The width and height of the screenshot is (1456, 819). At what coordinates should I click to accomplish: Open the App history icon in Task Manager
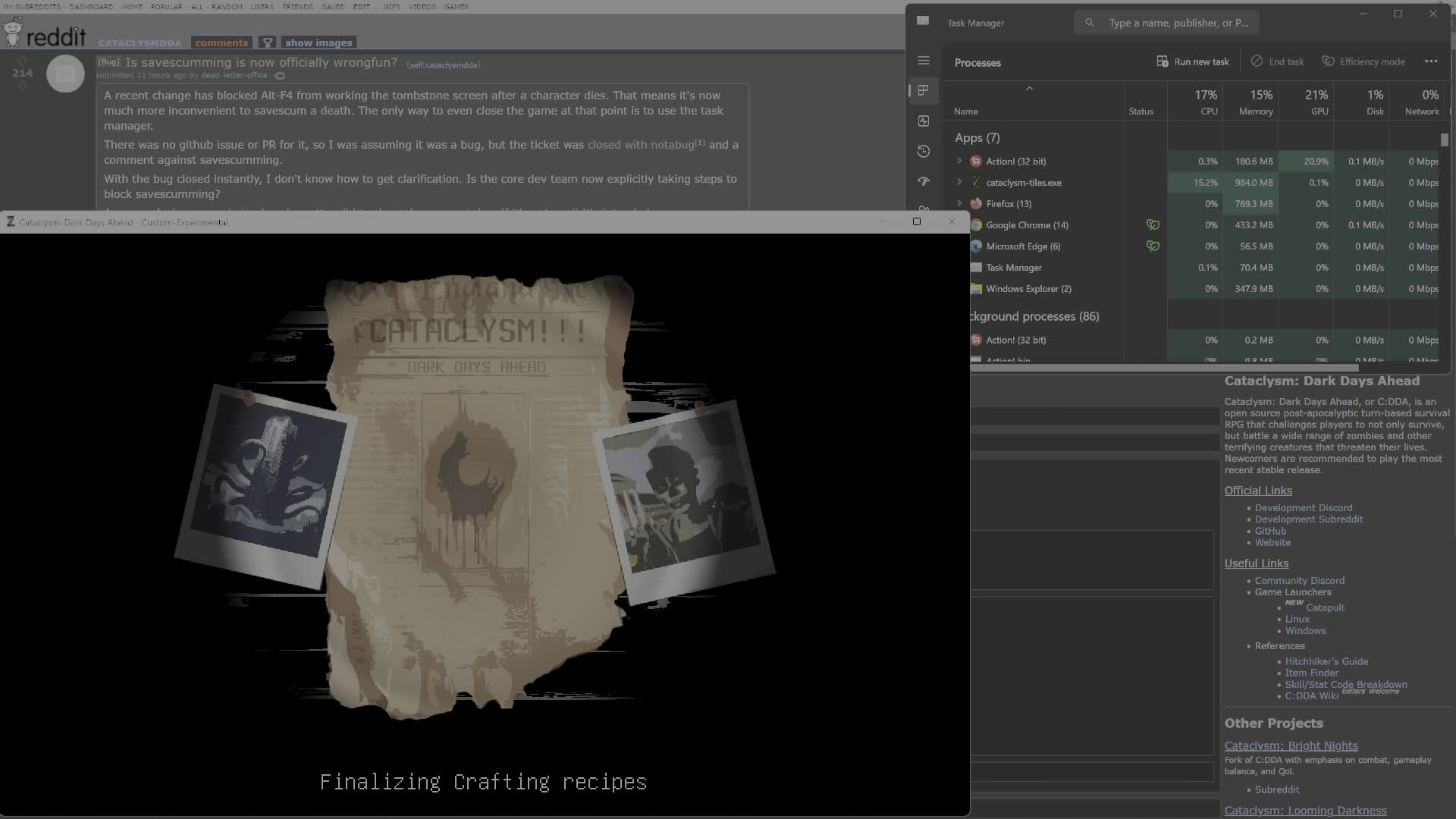point(923,151)
